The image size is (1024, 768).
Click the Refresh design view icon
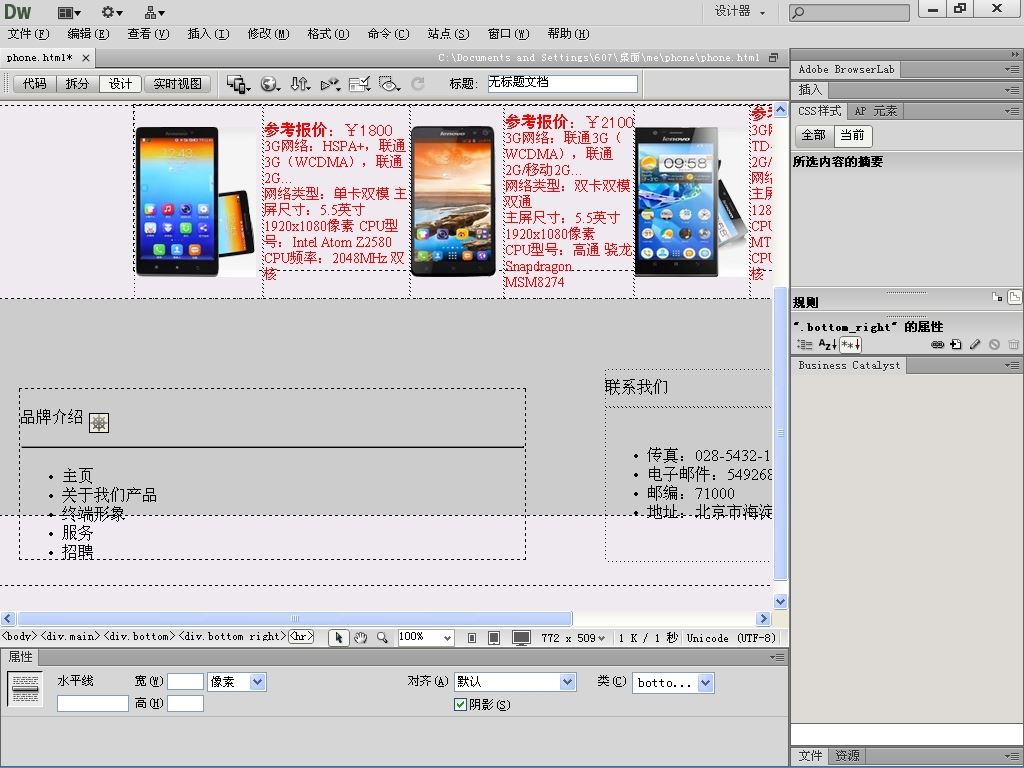[418, 84]
